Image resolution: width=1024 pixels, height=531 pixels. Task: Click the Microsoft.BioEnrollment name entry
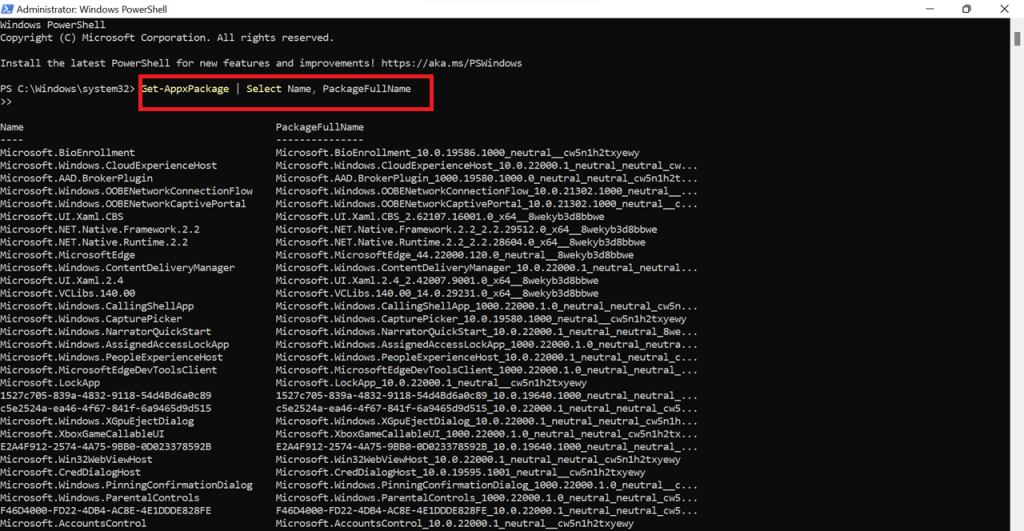pos(68,152)
